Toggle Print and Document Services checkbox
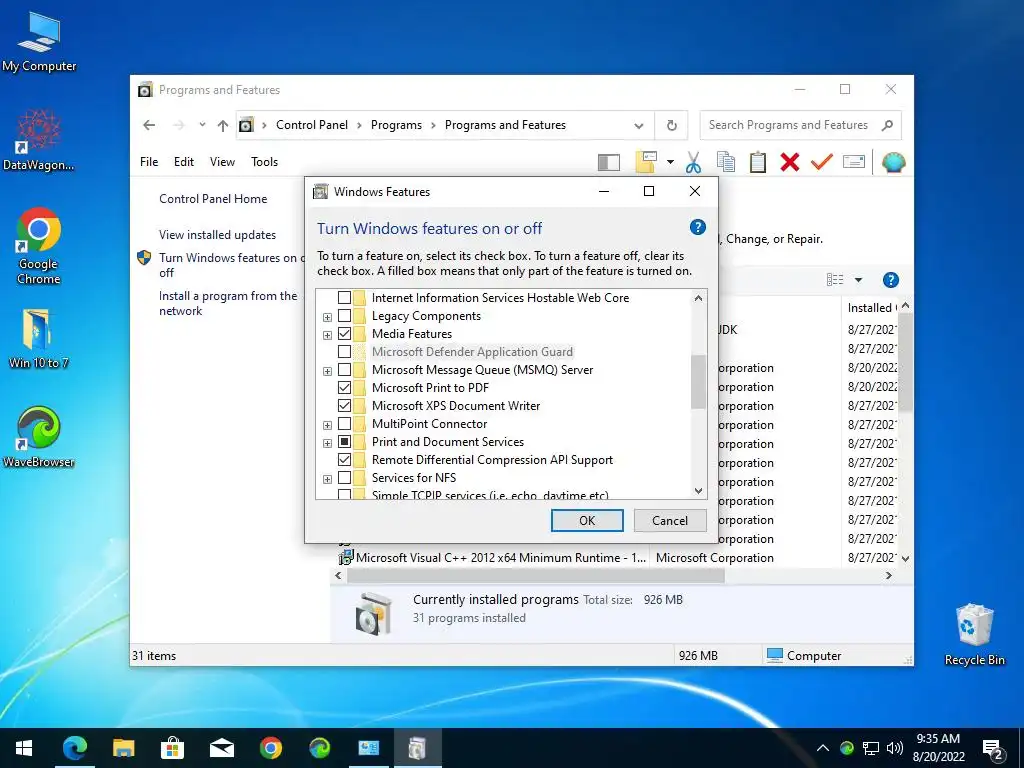 click(344, 442)
